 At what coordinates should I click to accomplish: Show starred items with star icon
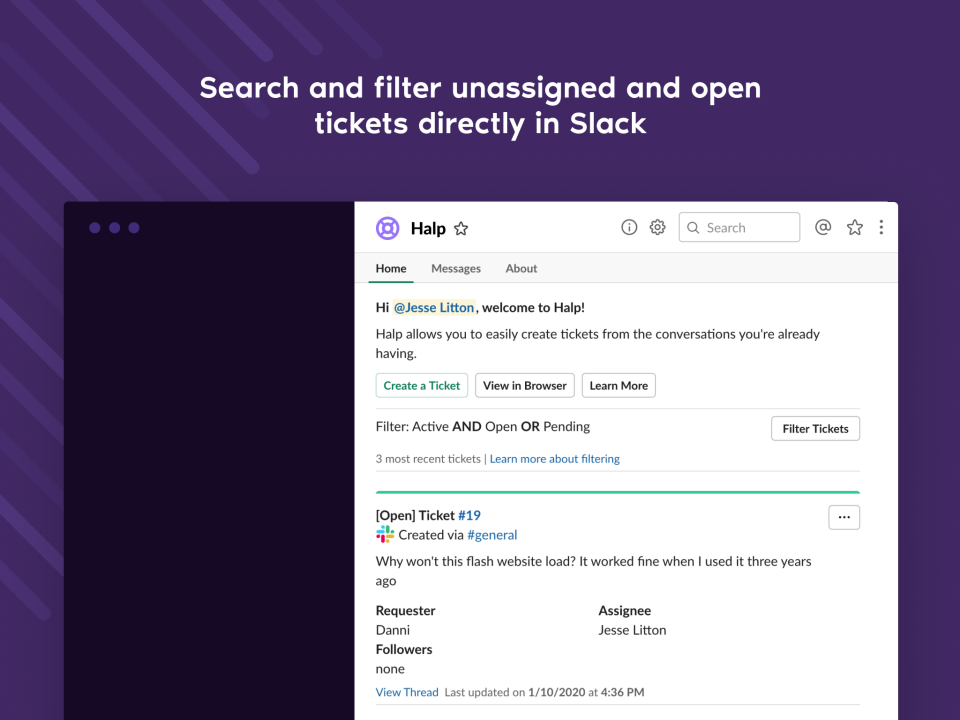pos(855,227)
